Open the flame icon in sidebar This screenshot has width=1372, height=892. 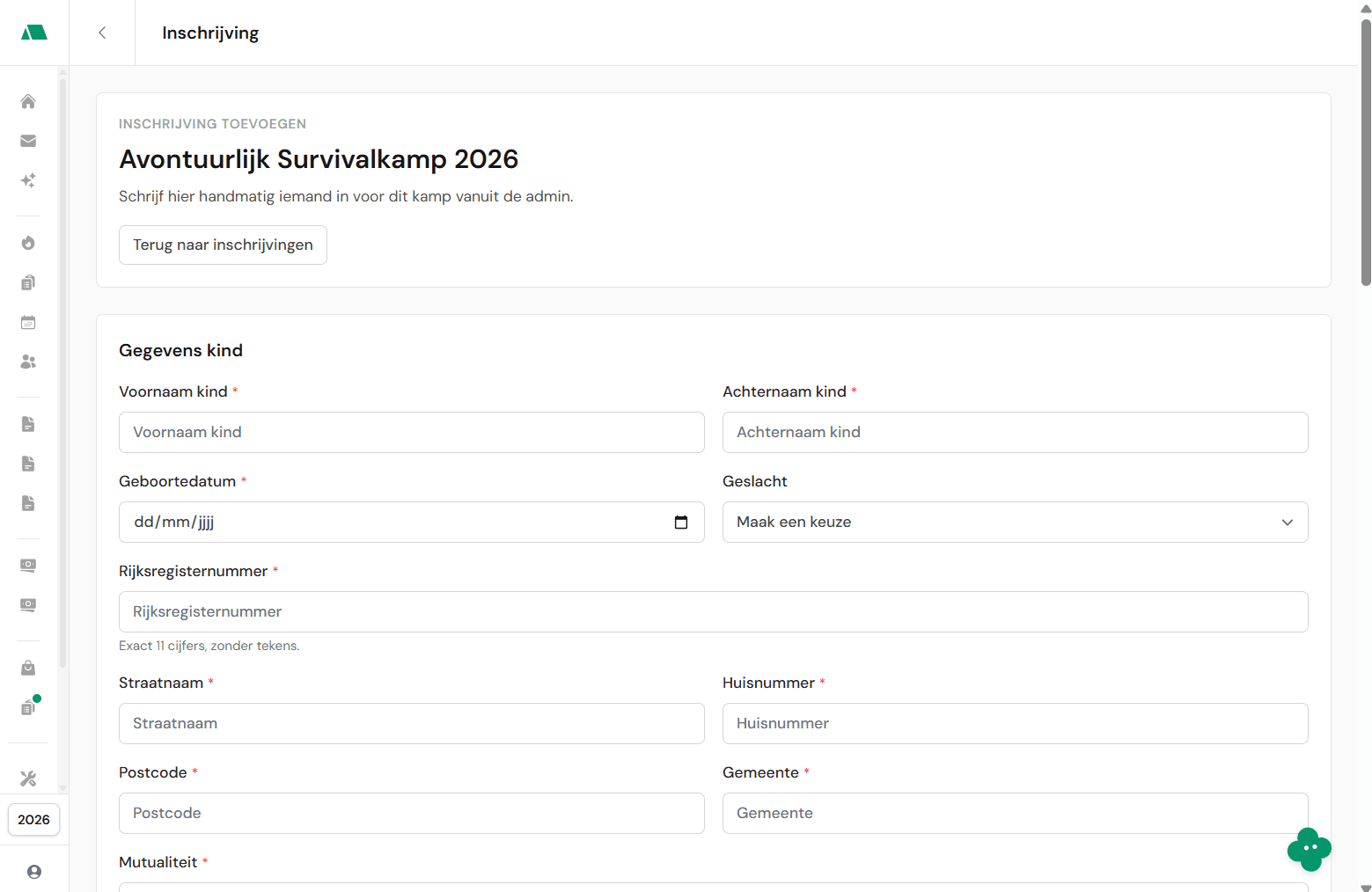click(28, 243)
